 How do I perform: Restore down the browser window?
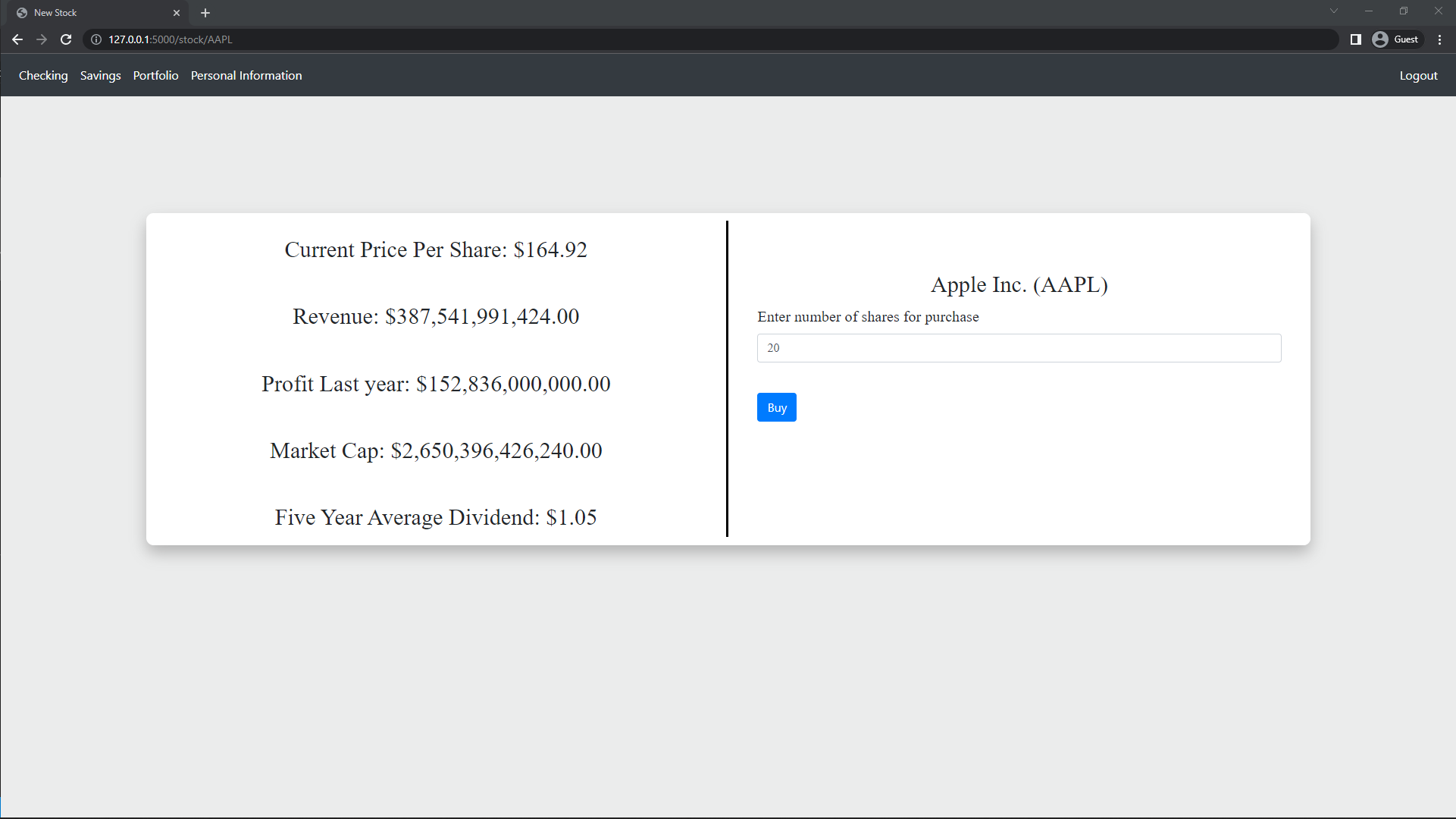point(1404,11)
